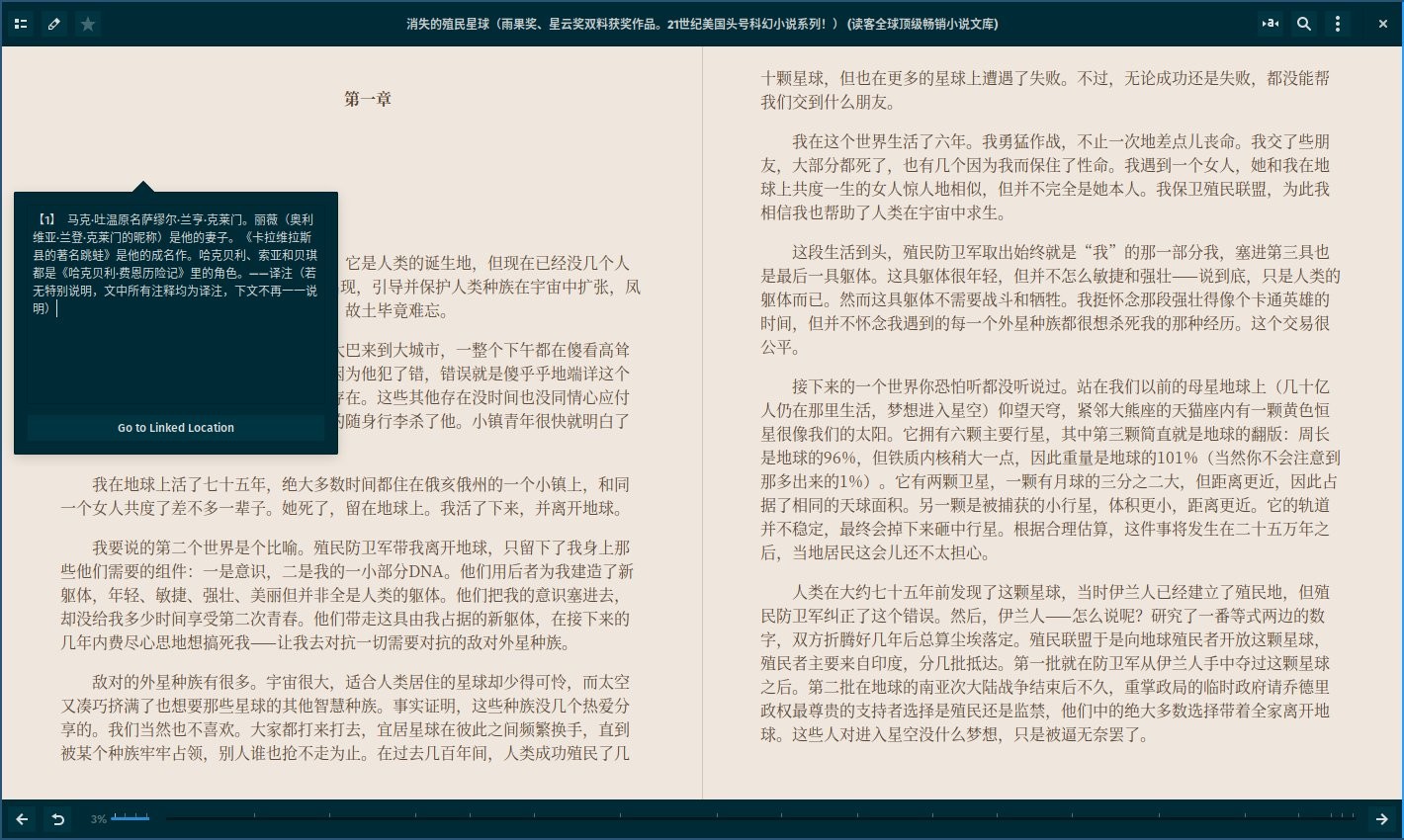Open the text-to-speech narration control
The height and width of the screenshot is (840, 1404).
tap(1271, 24)
